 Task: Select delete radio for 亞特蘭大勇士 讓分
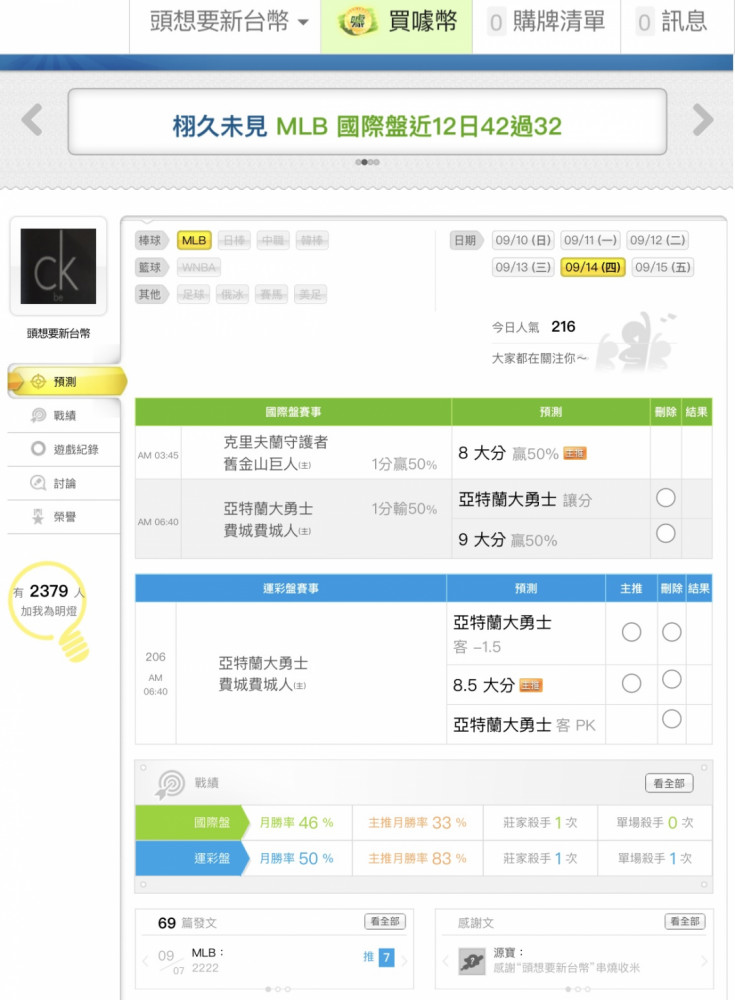pyautogui.click(x=665, y=497)
